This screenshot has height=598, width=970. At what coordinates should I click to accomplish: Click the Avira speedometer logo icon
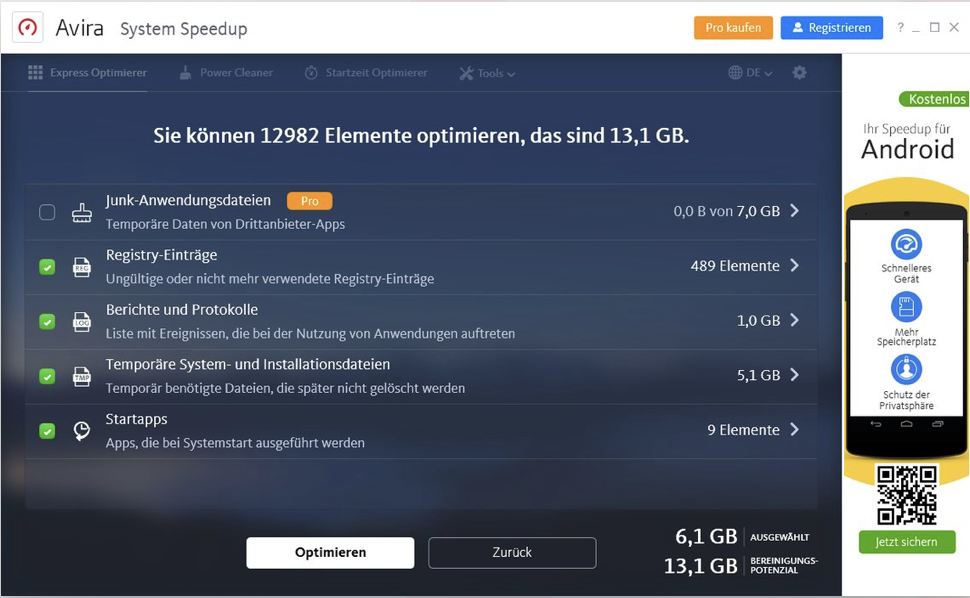pos(28,28)
